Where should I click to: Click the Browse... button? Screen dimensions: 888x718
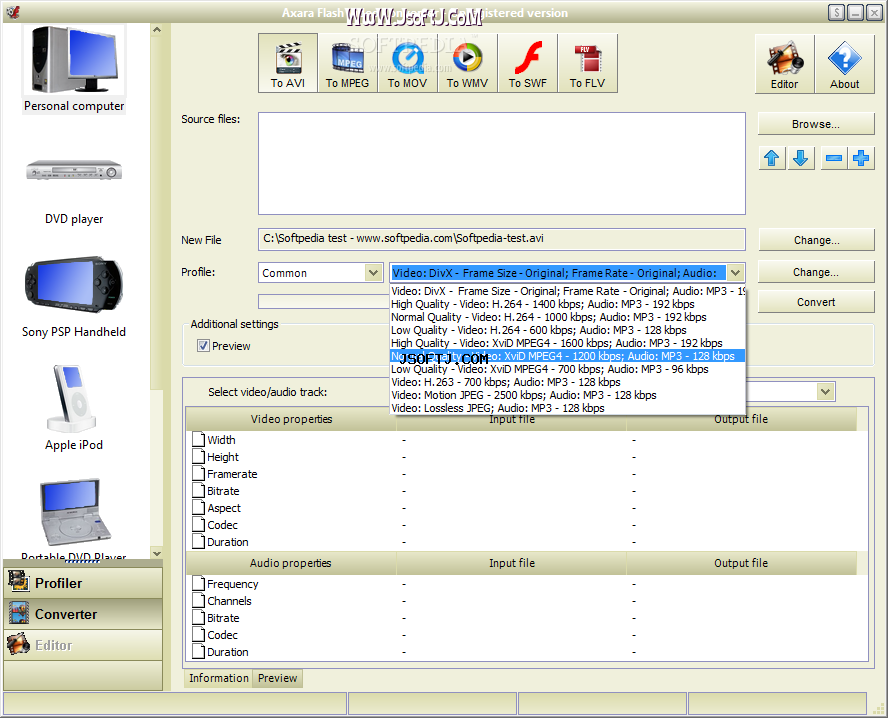point(816,124)
